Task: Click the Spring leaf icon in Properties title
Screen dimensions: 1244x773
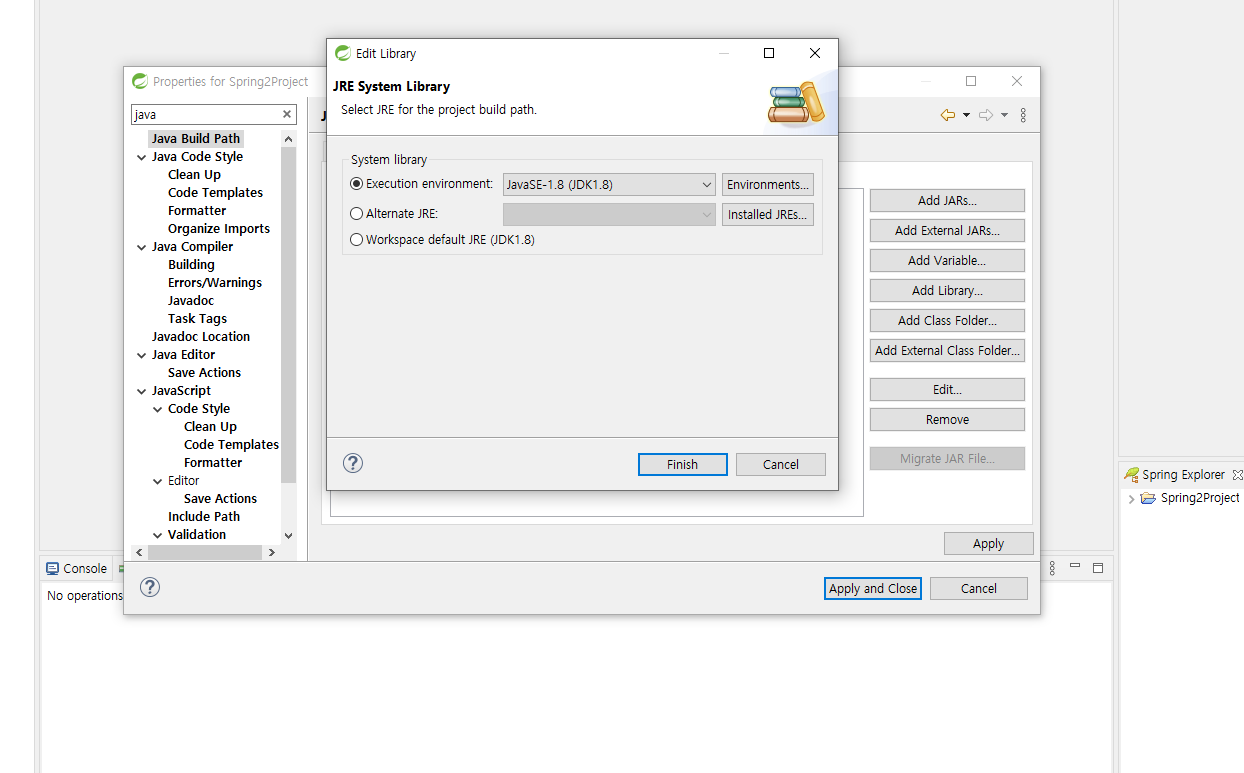Action: (140, 81)
